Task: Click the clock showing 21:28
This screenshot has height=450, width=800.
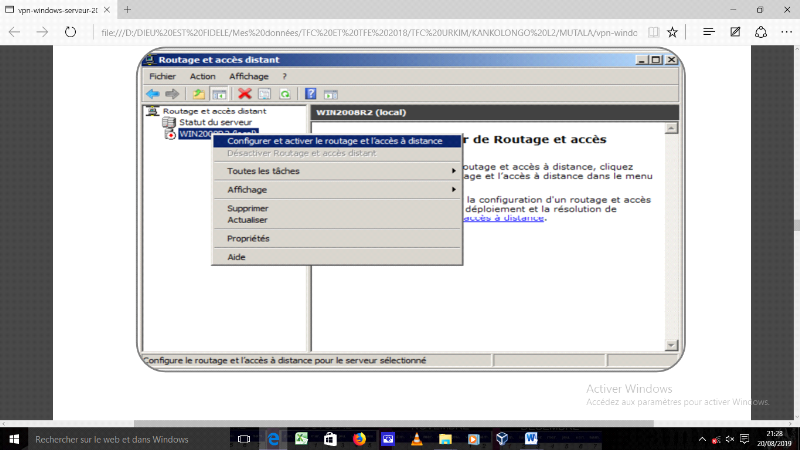Action: (774, 434)
